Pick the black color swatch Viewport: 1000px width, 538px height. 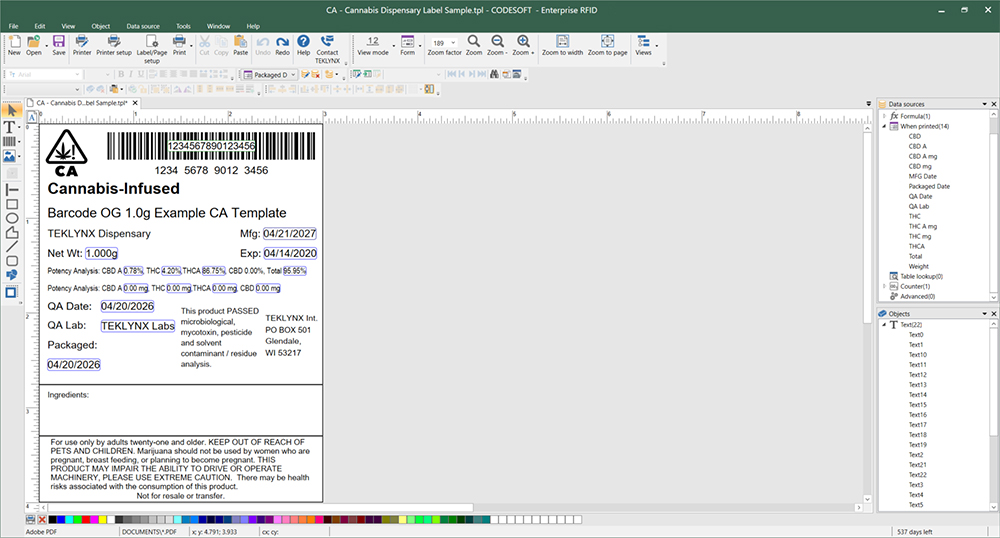tap(52, 520)
